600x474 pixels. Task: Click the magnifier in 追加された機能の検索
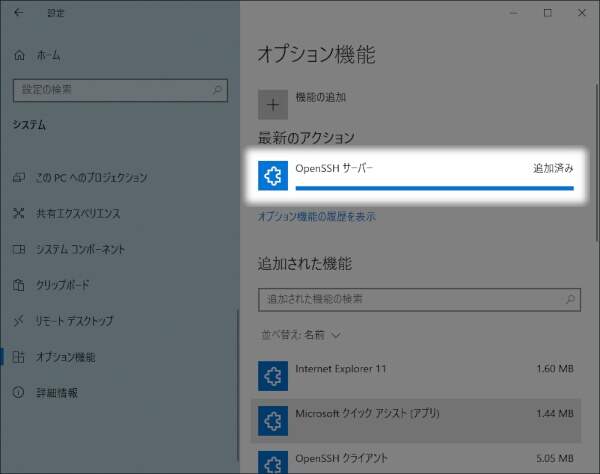[570, 299]
